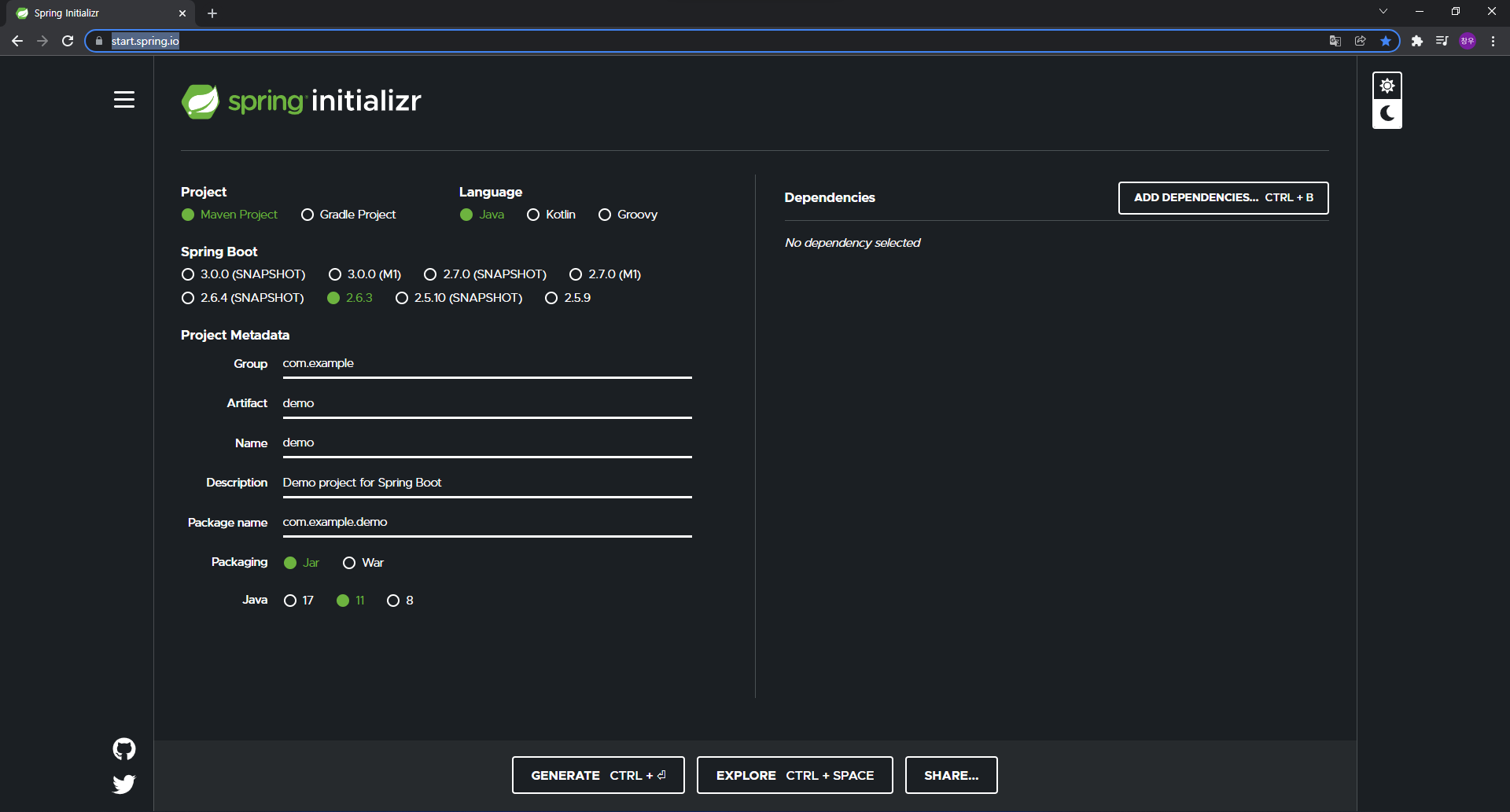This screenshot has height=812, width=1510.
Task: Open the GitHub link icon
Action: (x=124, y=749)
